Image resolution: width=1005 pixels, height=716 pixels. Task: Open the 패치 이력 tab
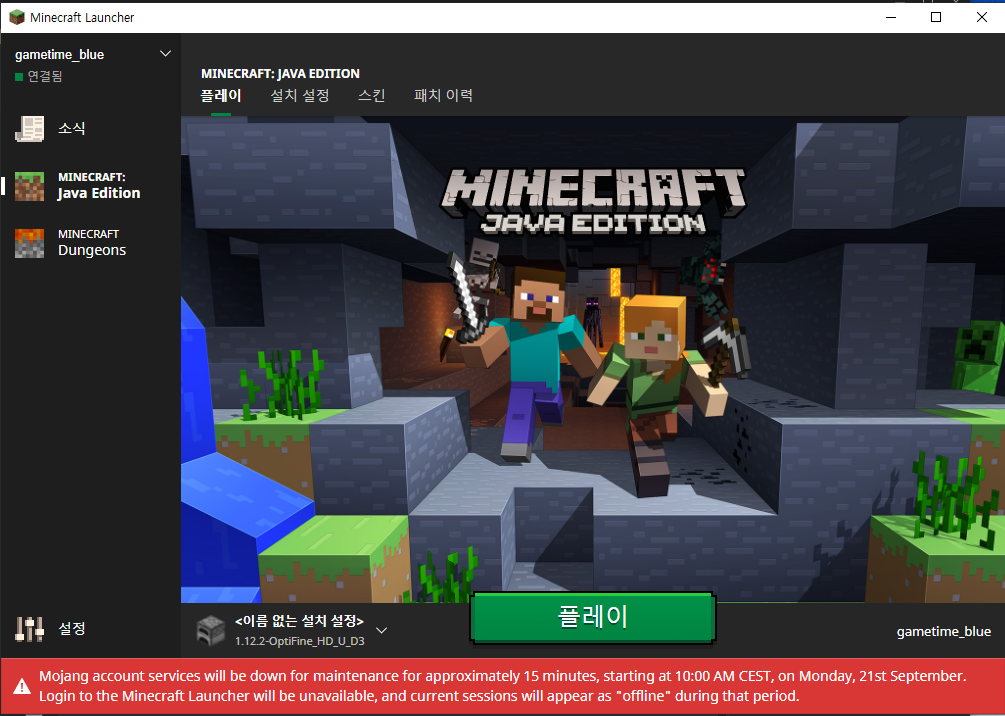tap(443, 96)
